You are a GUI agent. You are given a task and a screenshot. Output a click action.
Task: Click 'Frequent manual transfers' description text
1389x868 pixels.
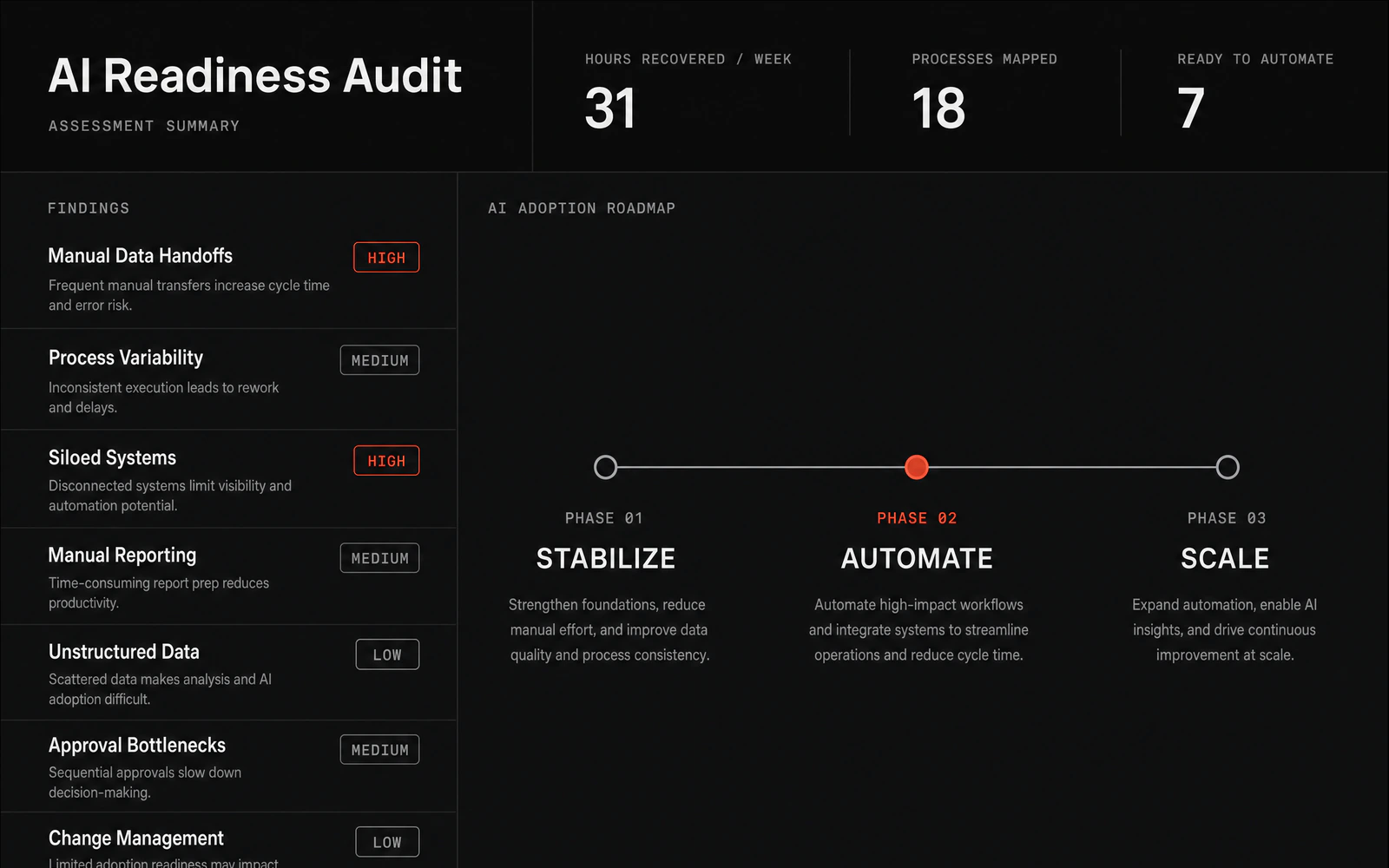point(189,295)
